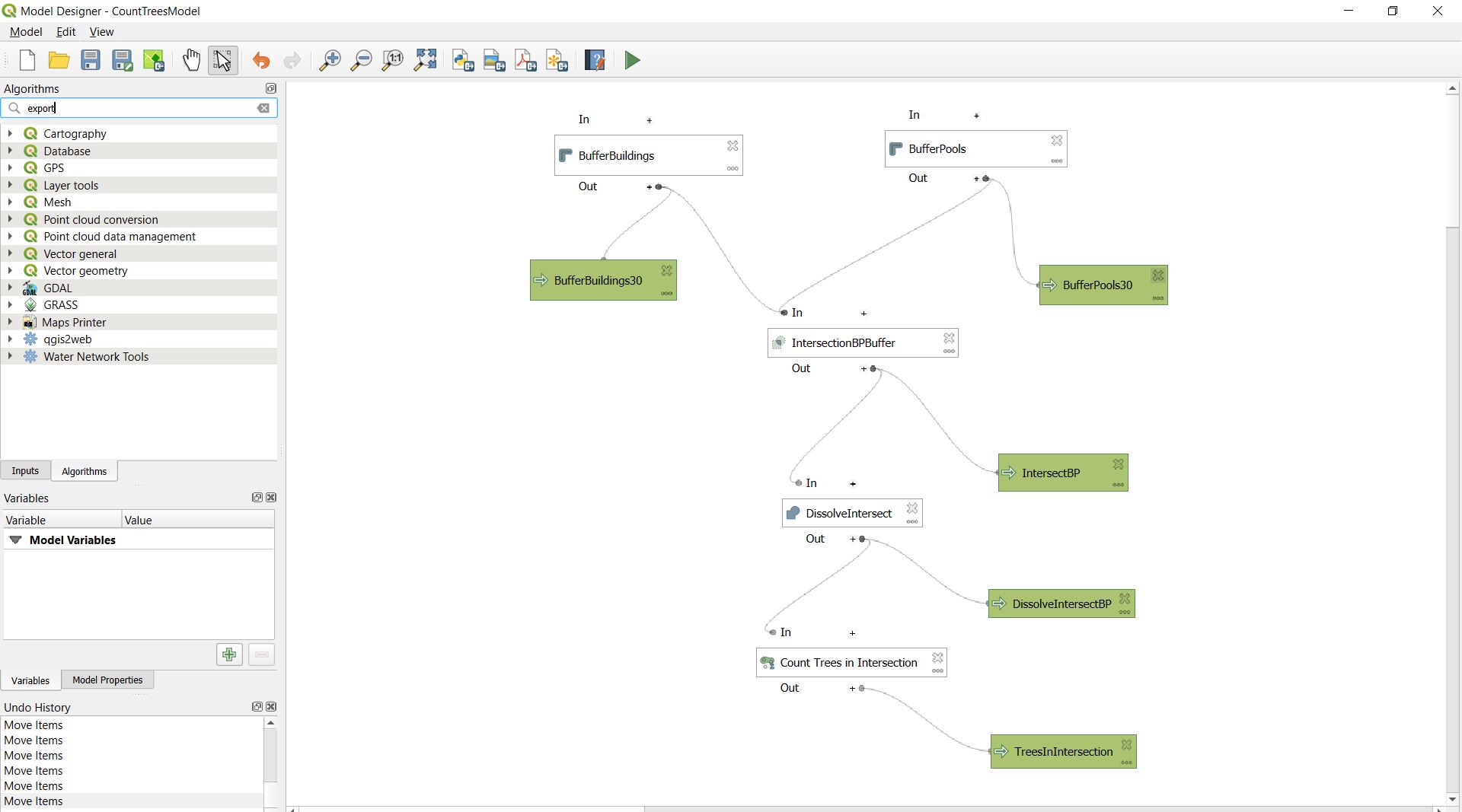This screenshot has width=1462, height=812.
Task: Switch to the Algorithms tab
Action: [84, 471]
